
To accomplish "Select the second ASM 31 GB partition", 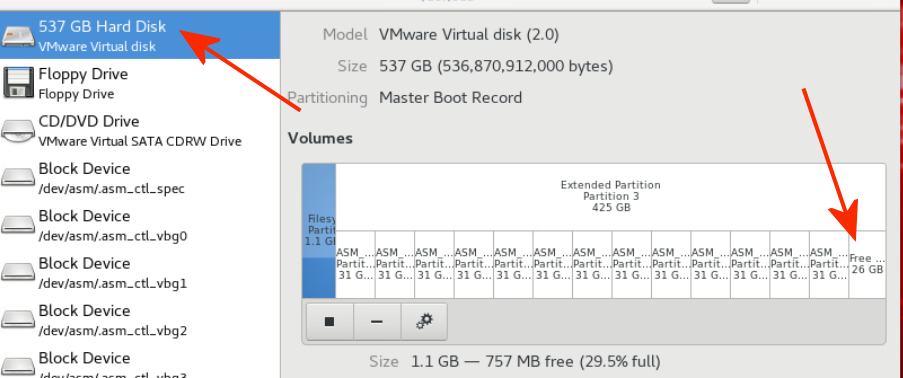I will tap(395, 264).
